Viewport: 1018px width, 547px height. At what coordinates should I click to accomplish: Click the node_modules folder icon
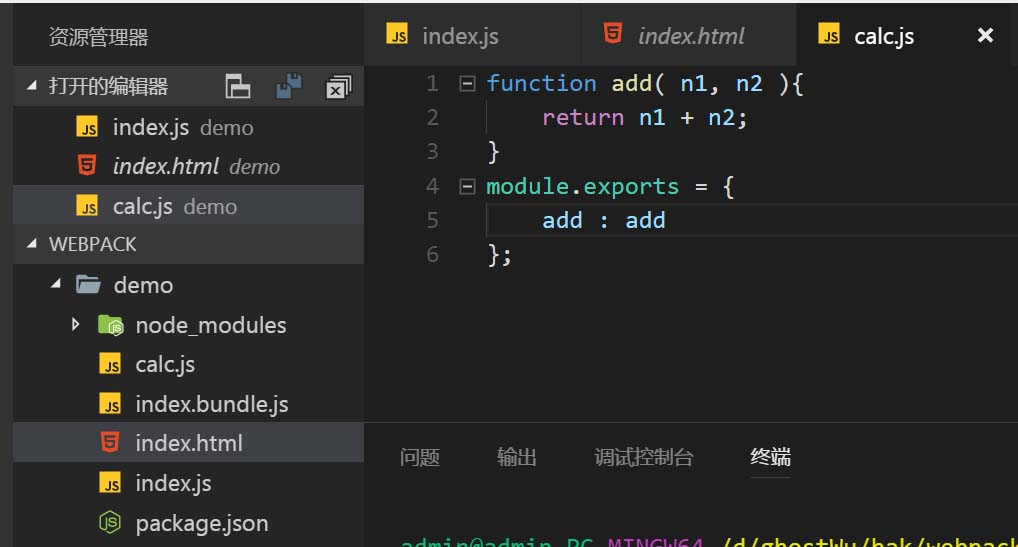click(x=110, y=324)
